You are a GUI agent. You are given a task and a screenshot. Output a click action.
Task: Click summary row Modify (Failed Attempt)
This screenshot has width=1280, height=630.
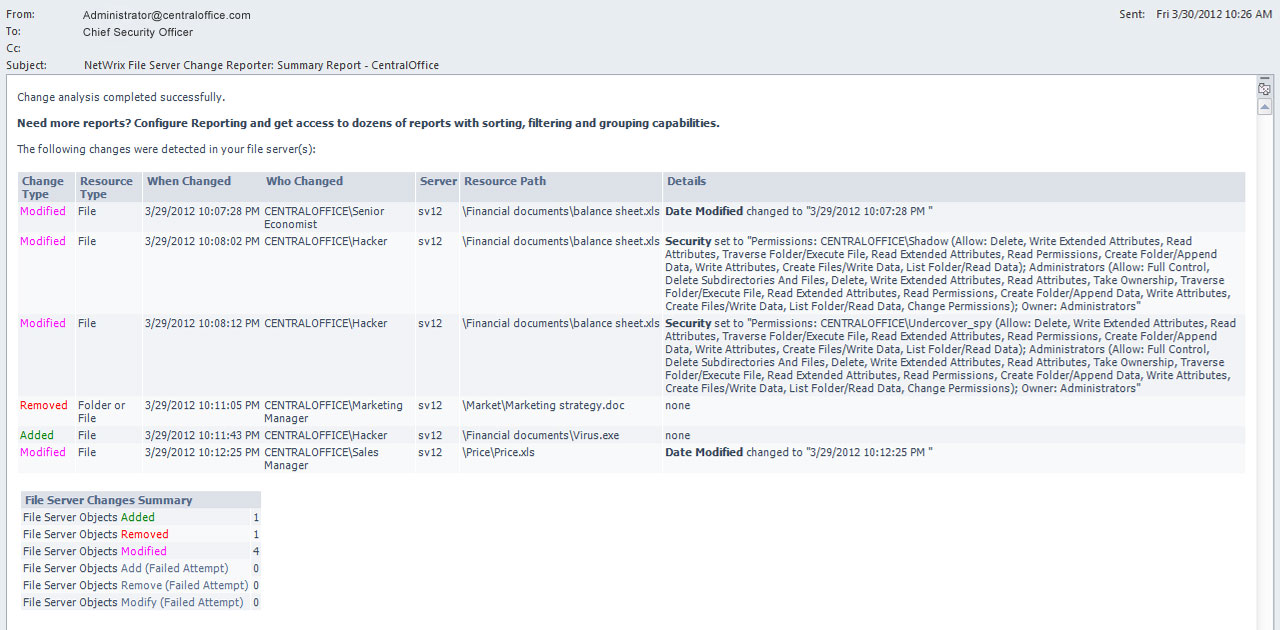pyautogui.click(x=141, y=602)
